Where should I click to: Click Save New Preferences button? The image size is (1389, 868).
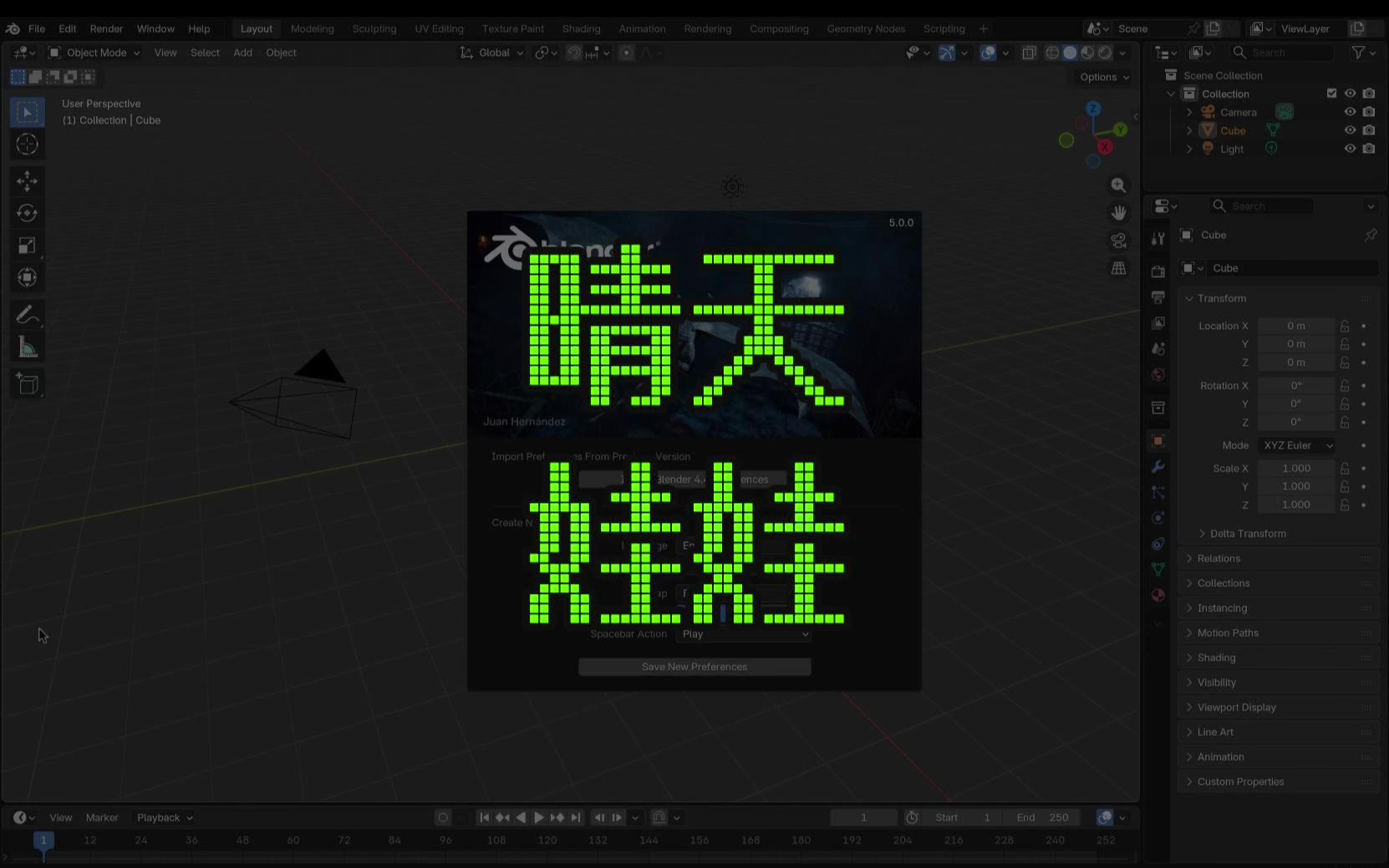point(694,667)
